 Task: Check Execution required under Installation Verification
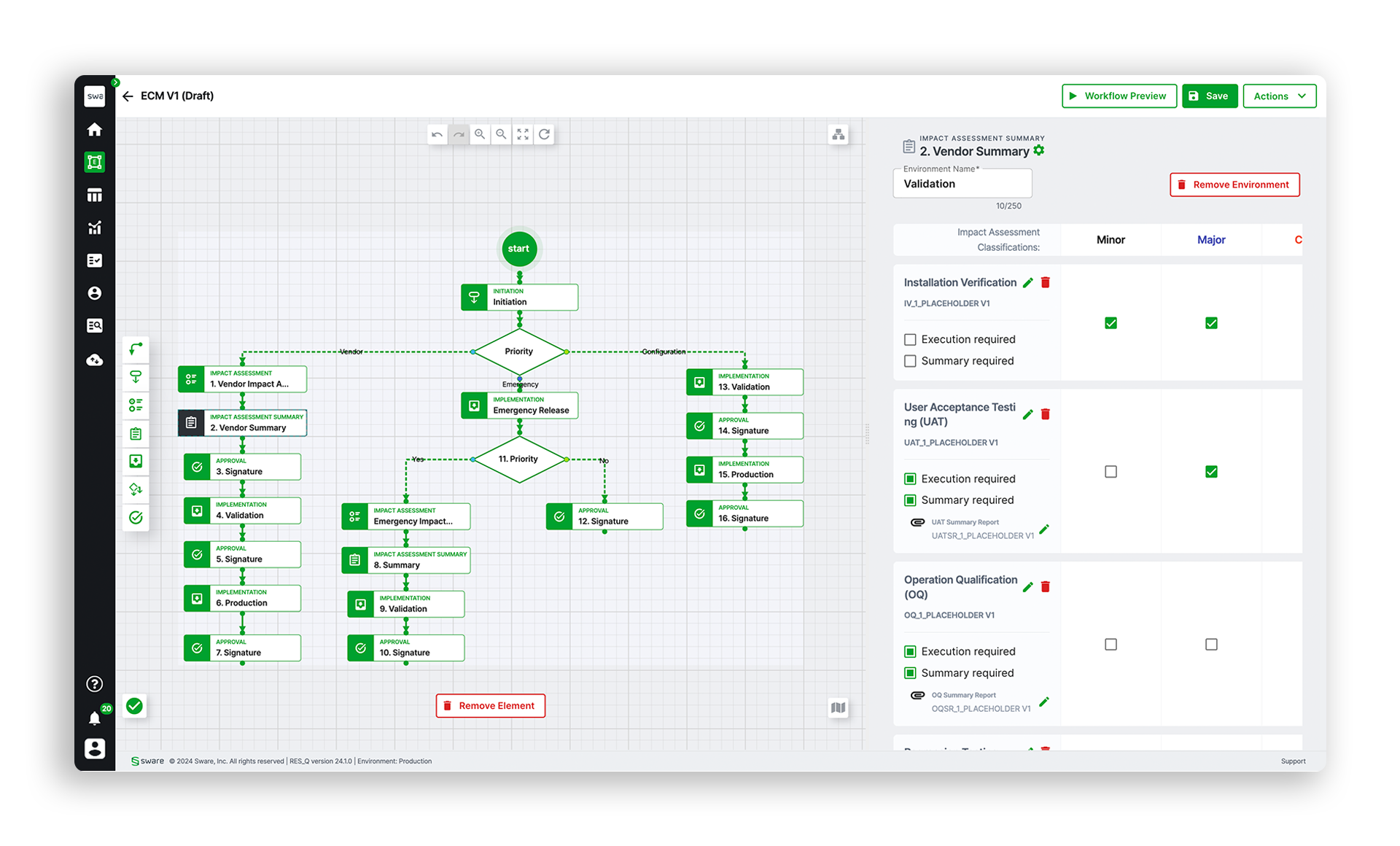point(910,339)
